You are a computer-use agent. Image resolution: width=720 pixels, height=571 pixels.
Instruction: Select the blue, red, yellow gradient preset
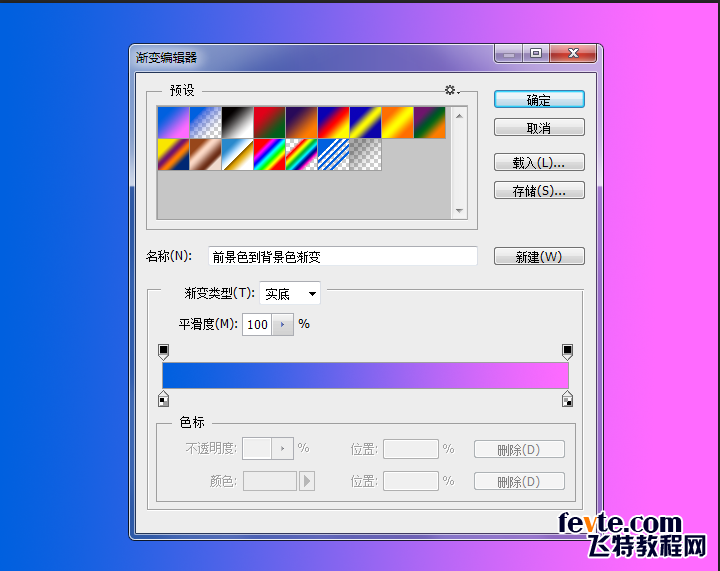pos(333,123)
